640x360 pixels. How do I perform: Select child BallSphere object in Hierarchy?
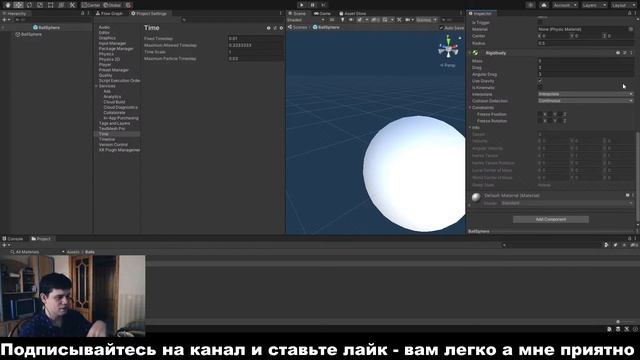(x=29, y=34)
